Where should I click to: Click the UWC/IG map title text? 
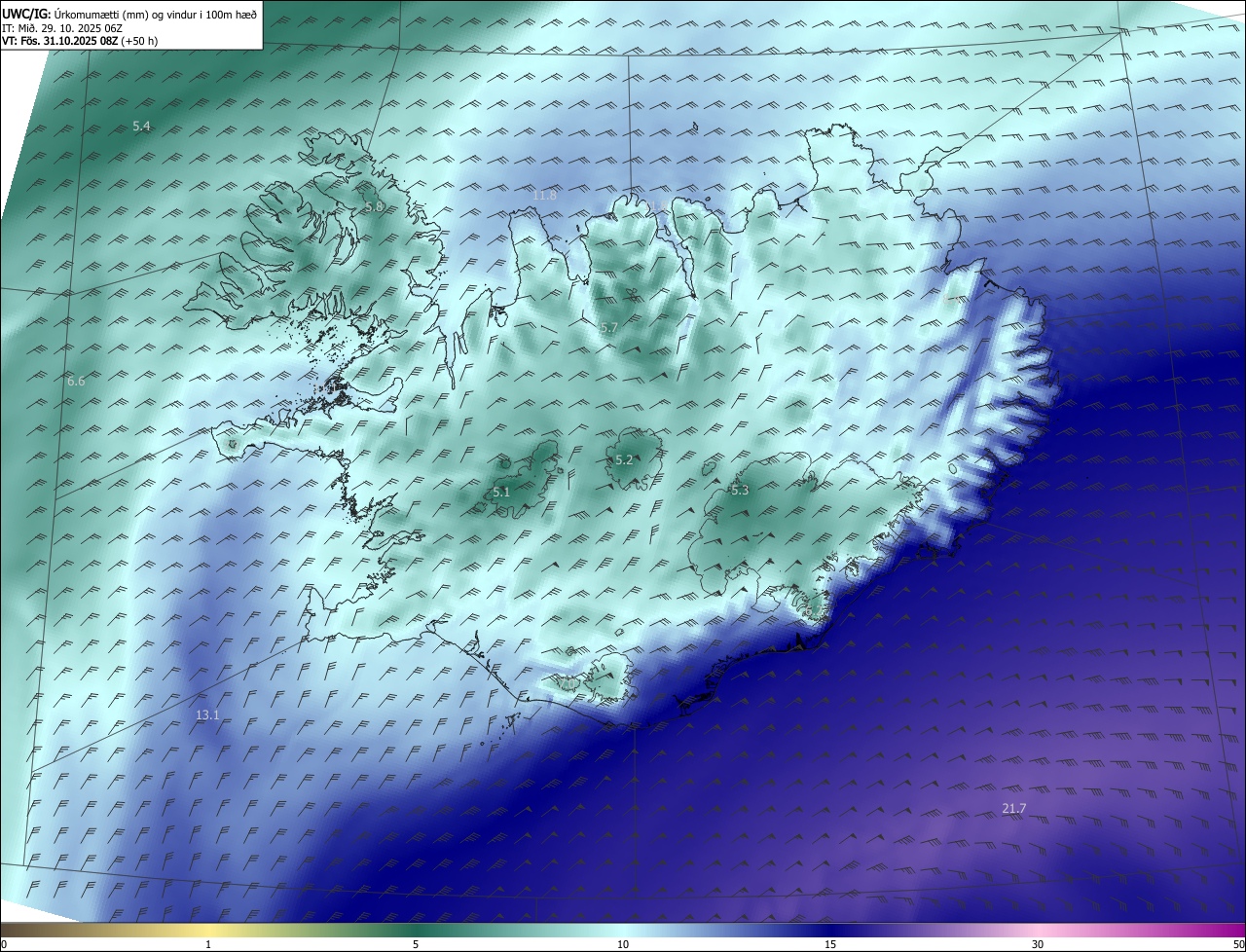[x=129, y=14]
